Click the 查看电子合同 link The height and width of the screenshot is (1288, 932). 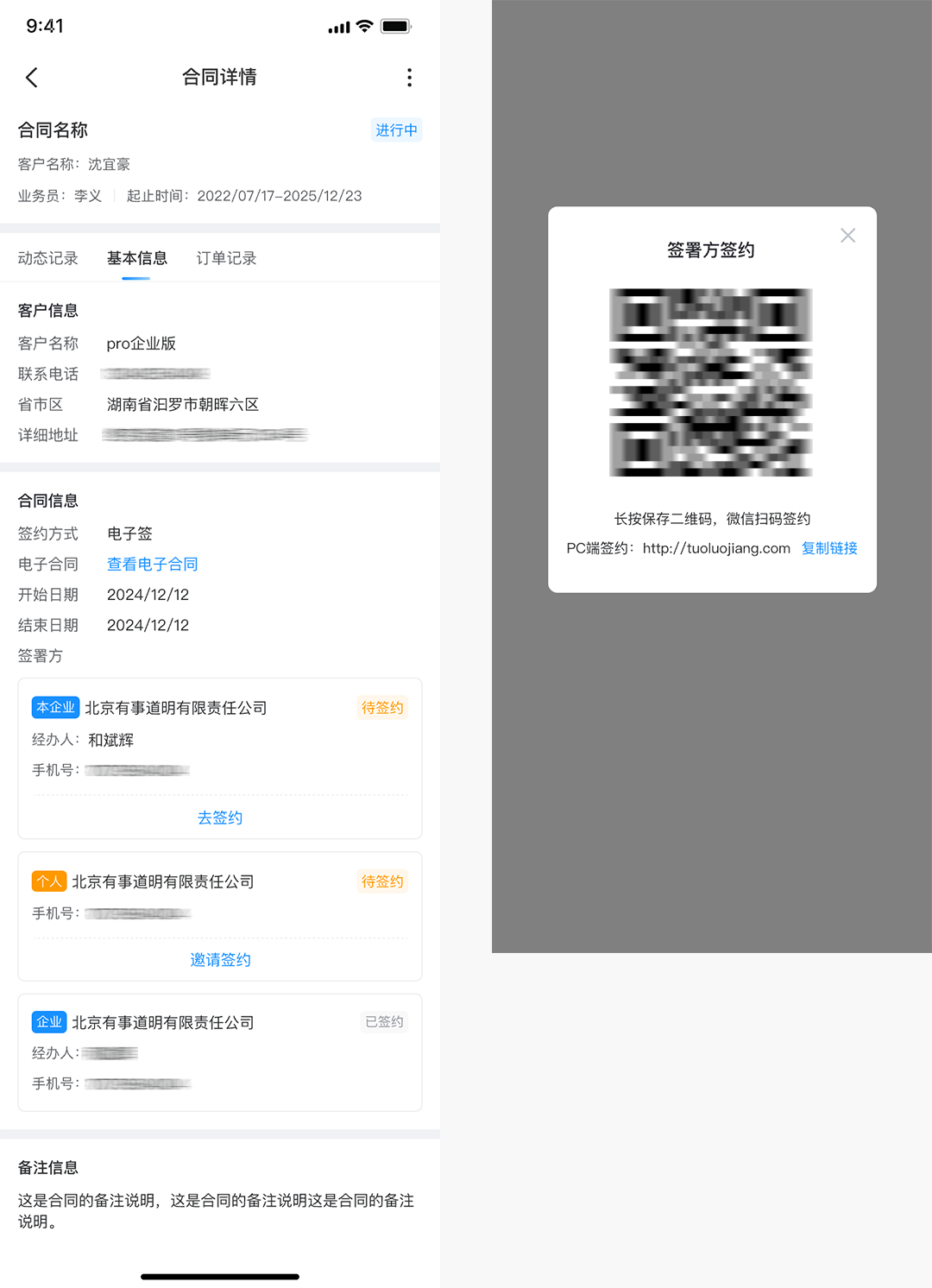[x=152, y=564]
